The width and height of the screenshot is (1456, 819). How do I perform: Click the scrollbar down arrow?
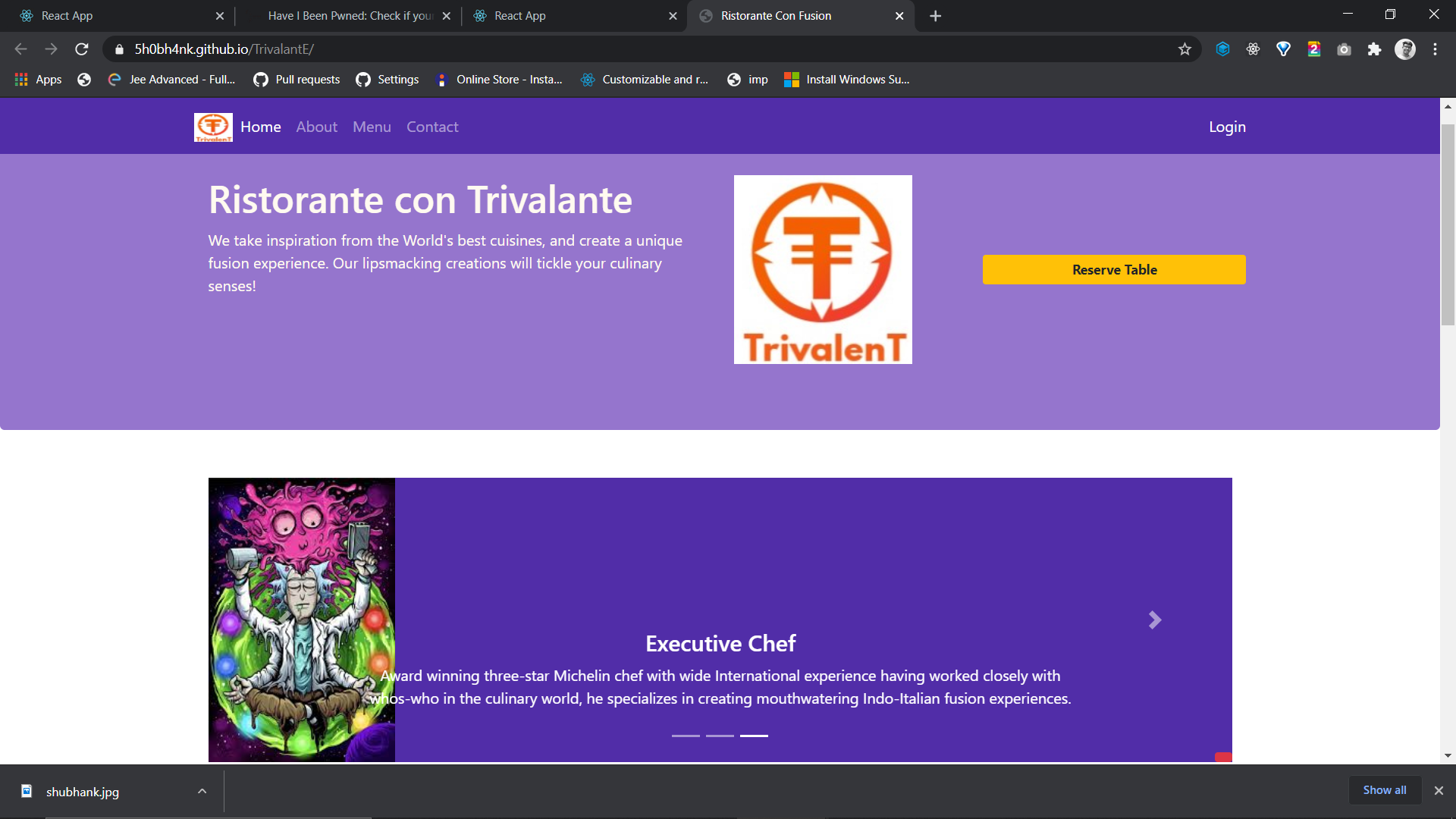coord(1448,755)
